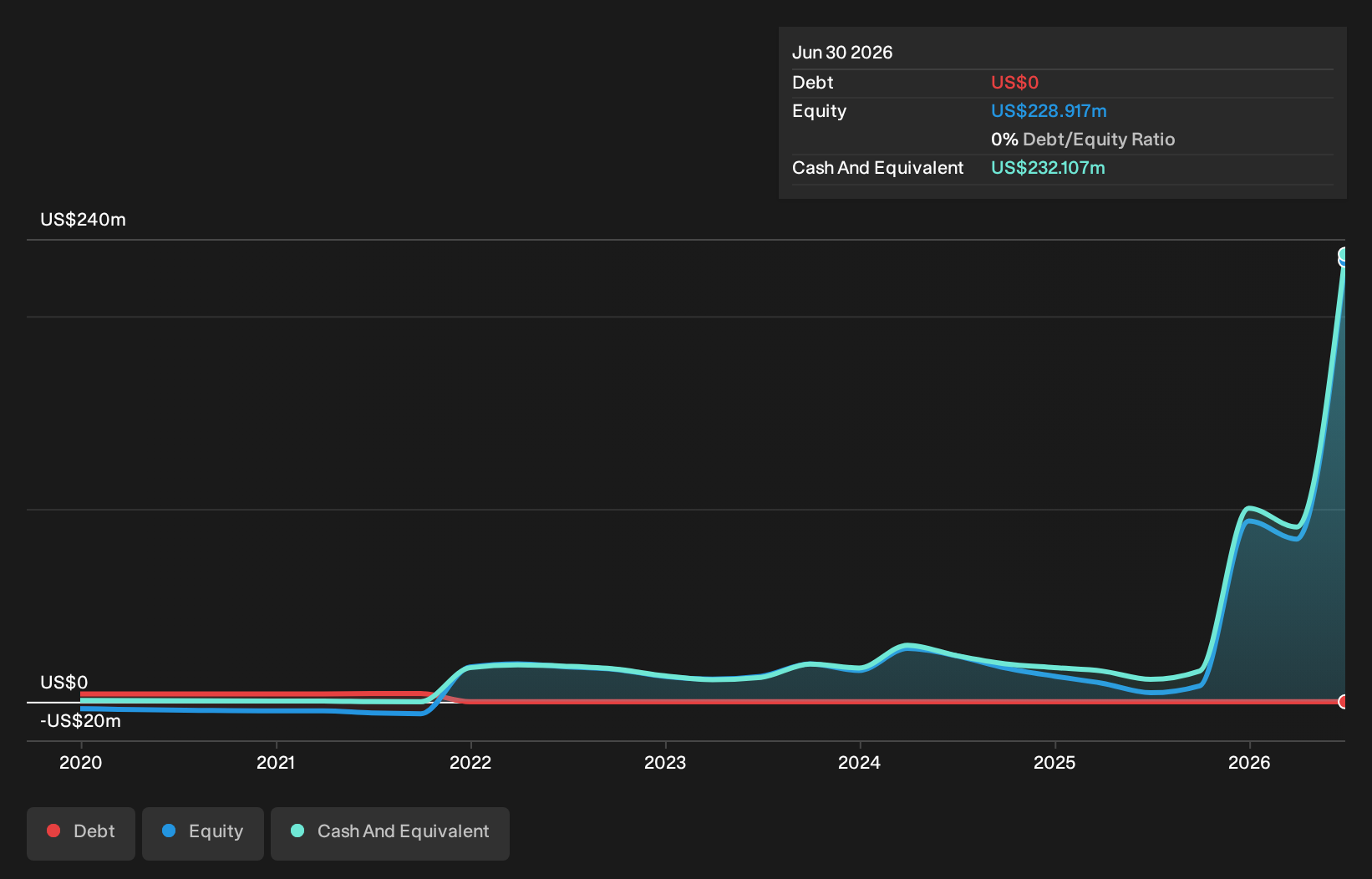1372x879 pixels.
Task: Click the Equity row label in tooltip
Action: (820, 111)
